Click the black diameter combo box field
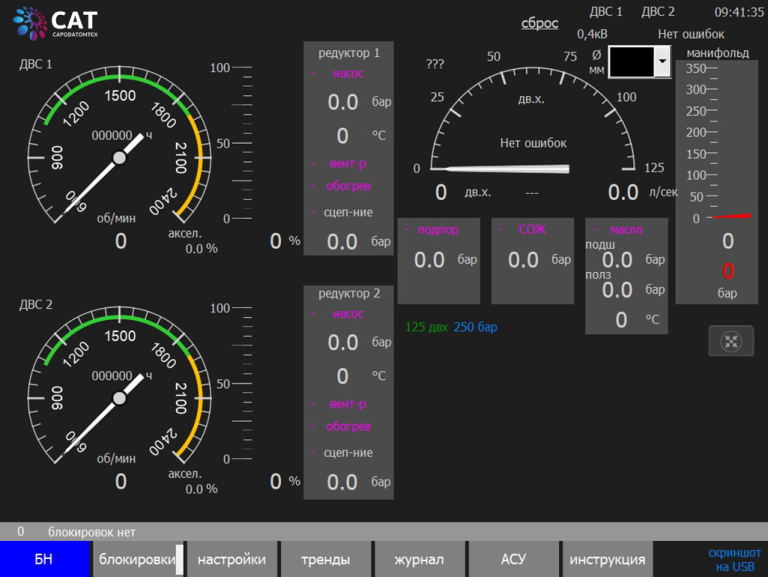 click(630, 62)
